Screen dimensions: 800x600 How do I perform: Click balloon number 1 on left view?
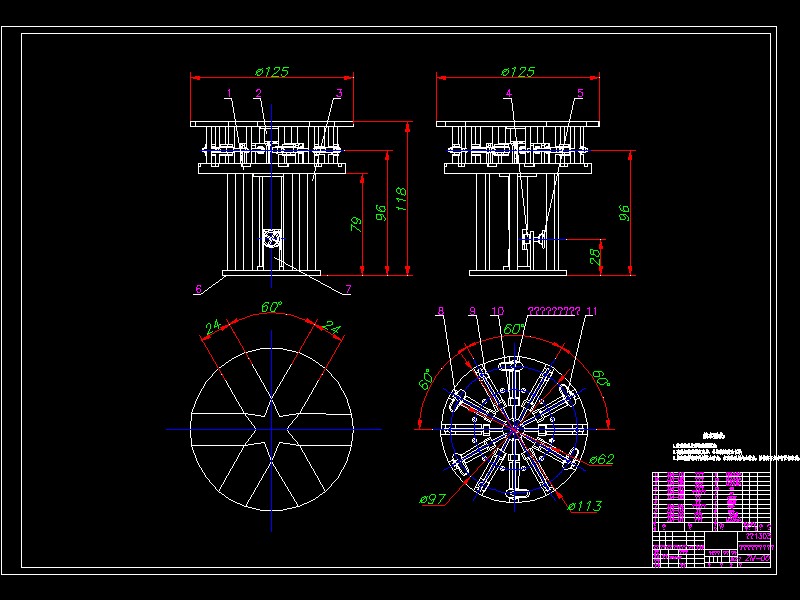pos(230,92)
